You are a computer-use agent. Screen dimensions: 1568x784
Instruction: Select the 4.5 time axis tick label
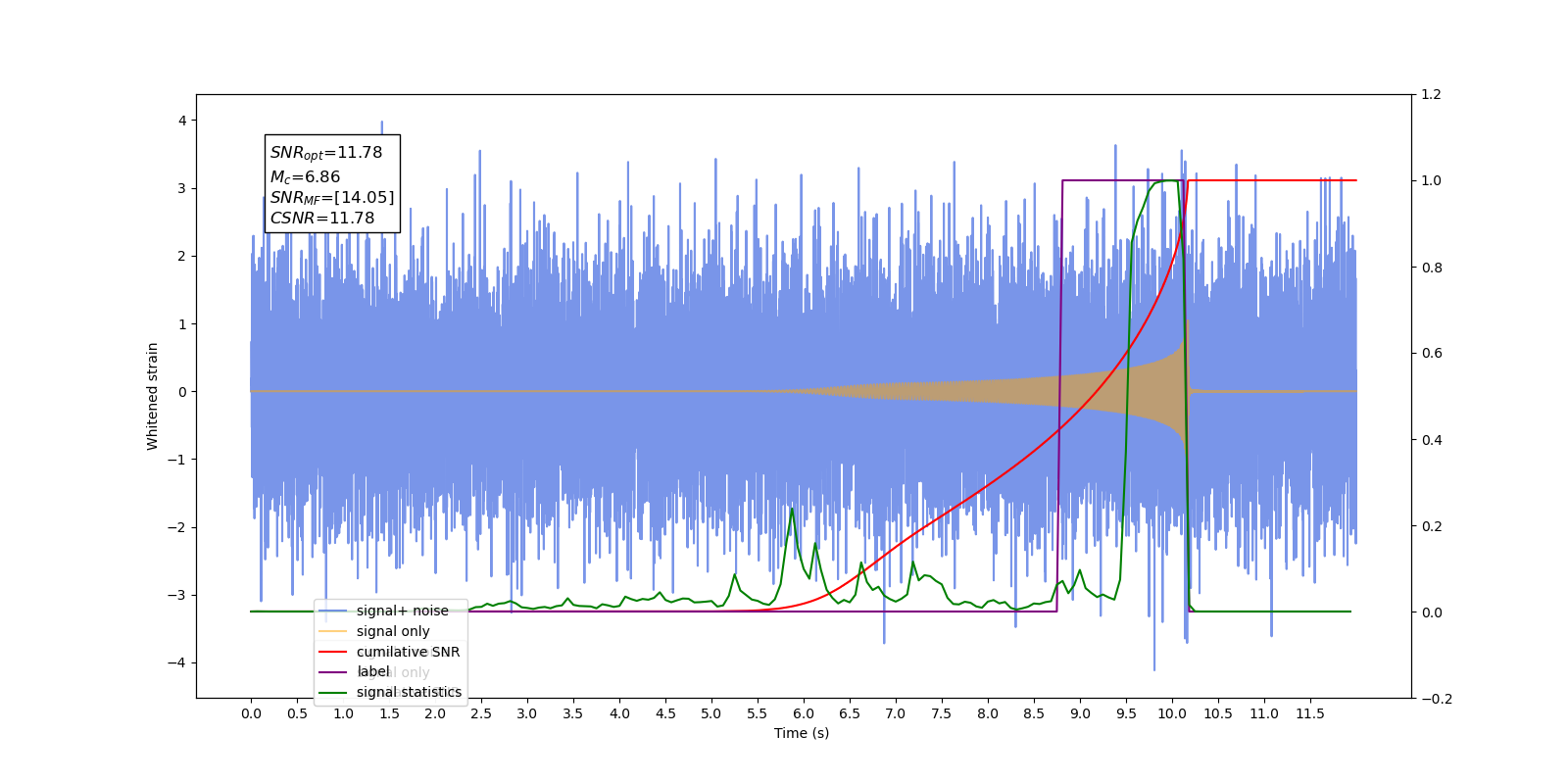tap(665, 713)
